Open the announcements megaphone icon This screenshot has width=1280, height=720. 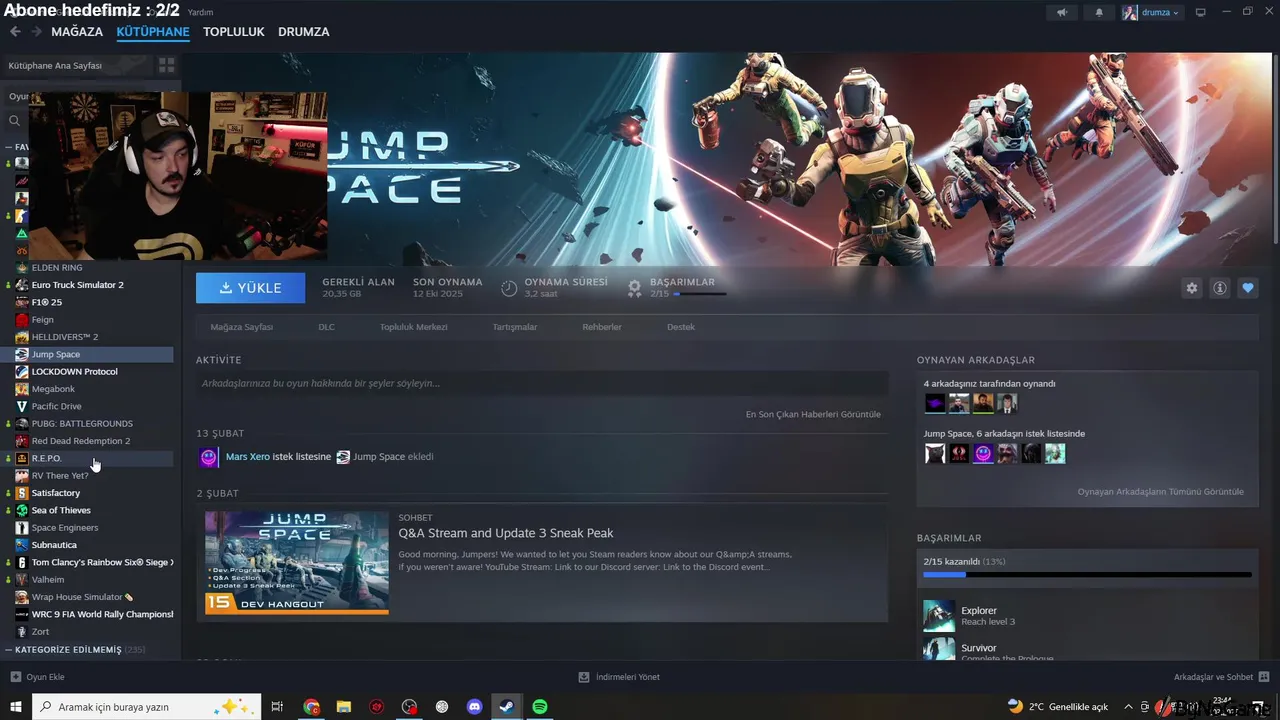pyautogui.click(x=1062, y=12)
